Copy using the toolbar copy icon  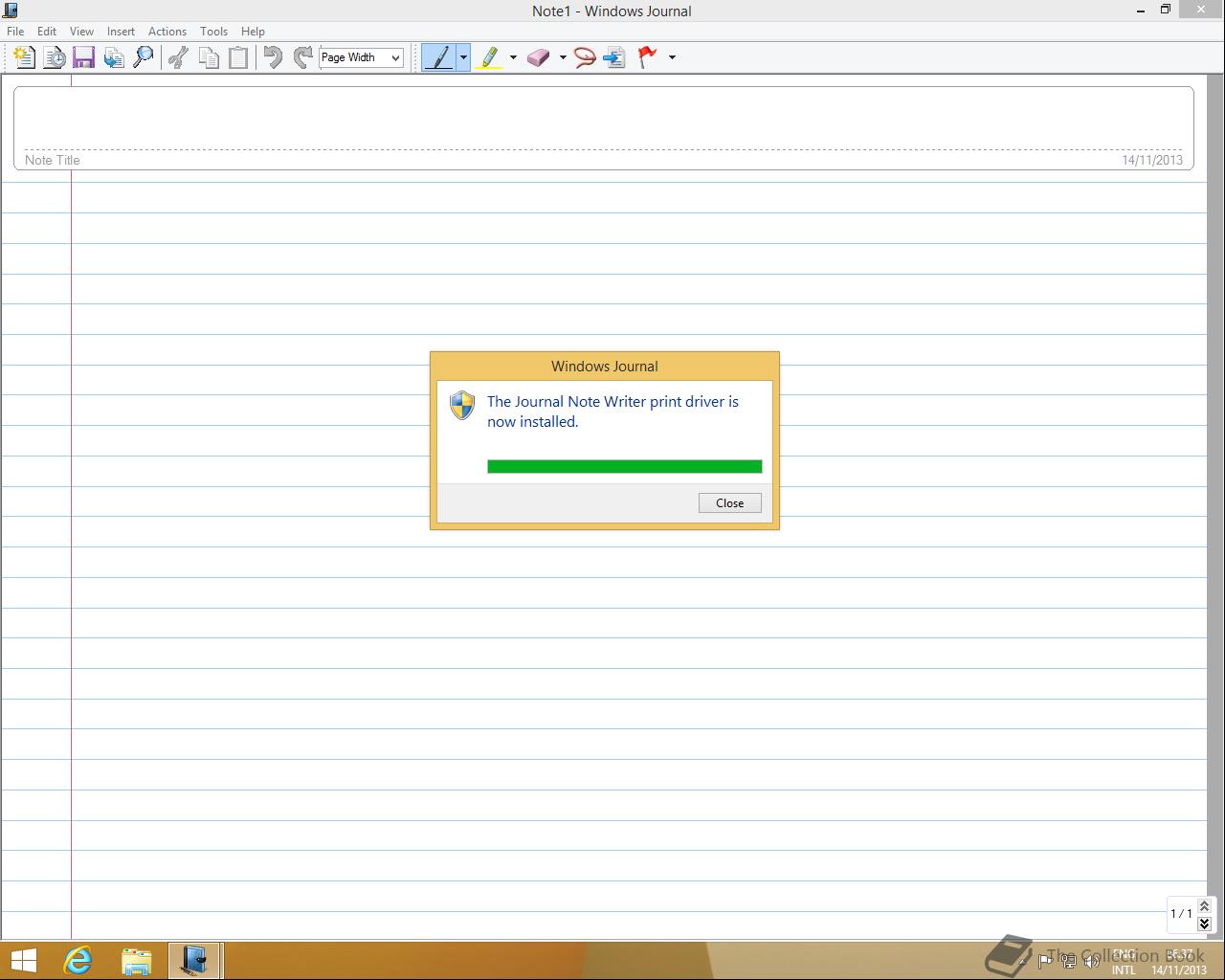click(208, 57)
